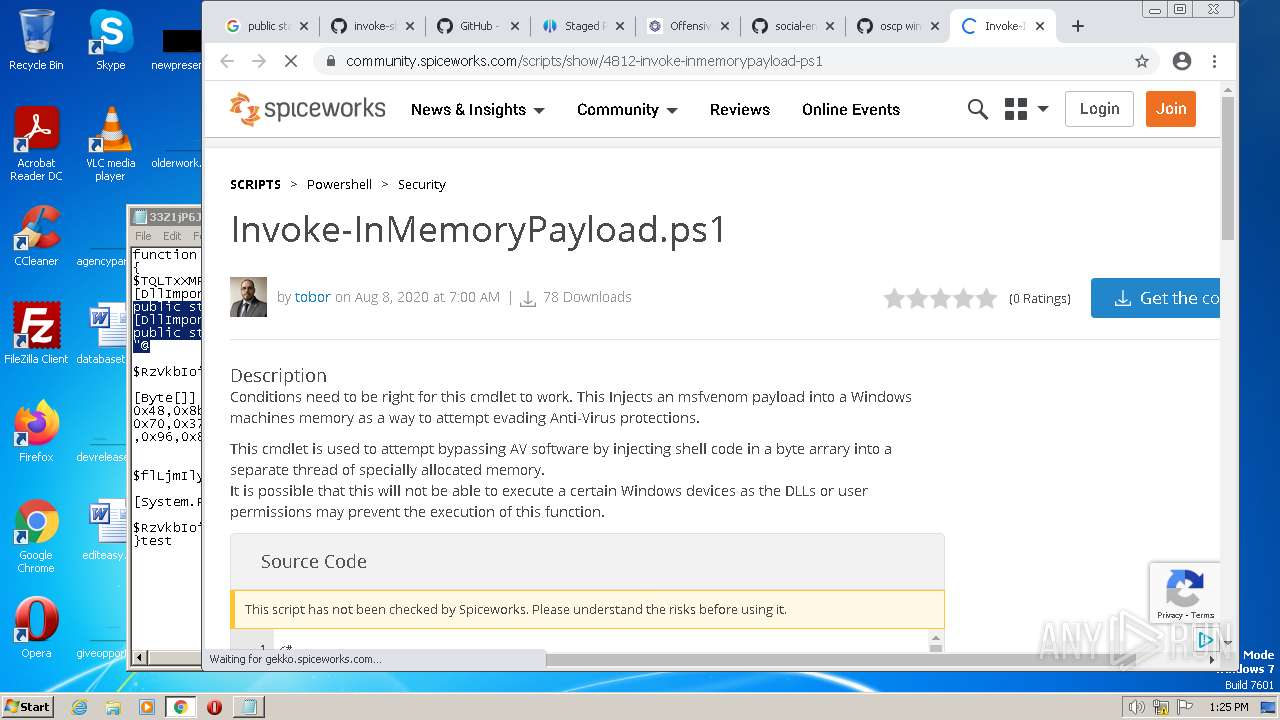This screenshot has width=1280, height=720.
Task: Click the Windows Start button
Action: click(x=27, y=706)
